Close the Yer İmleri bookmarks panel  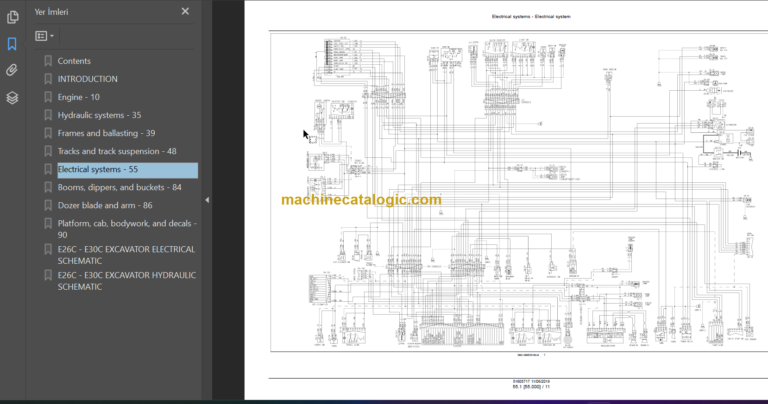tap(185, 11)
